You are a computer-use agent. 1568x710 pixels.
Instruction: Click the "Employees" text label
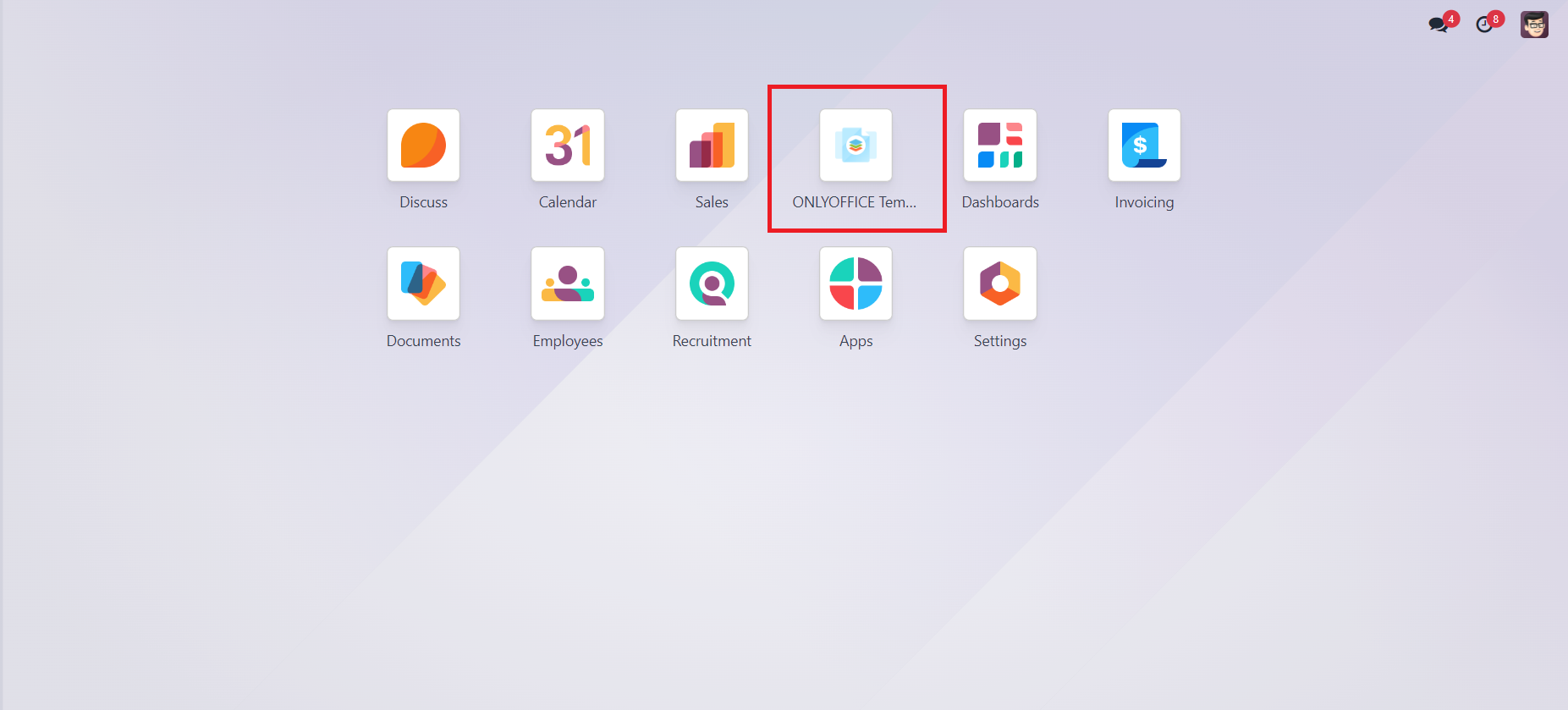point(567,341)
